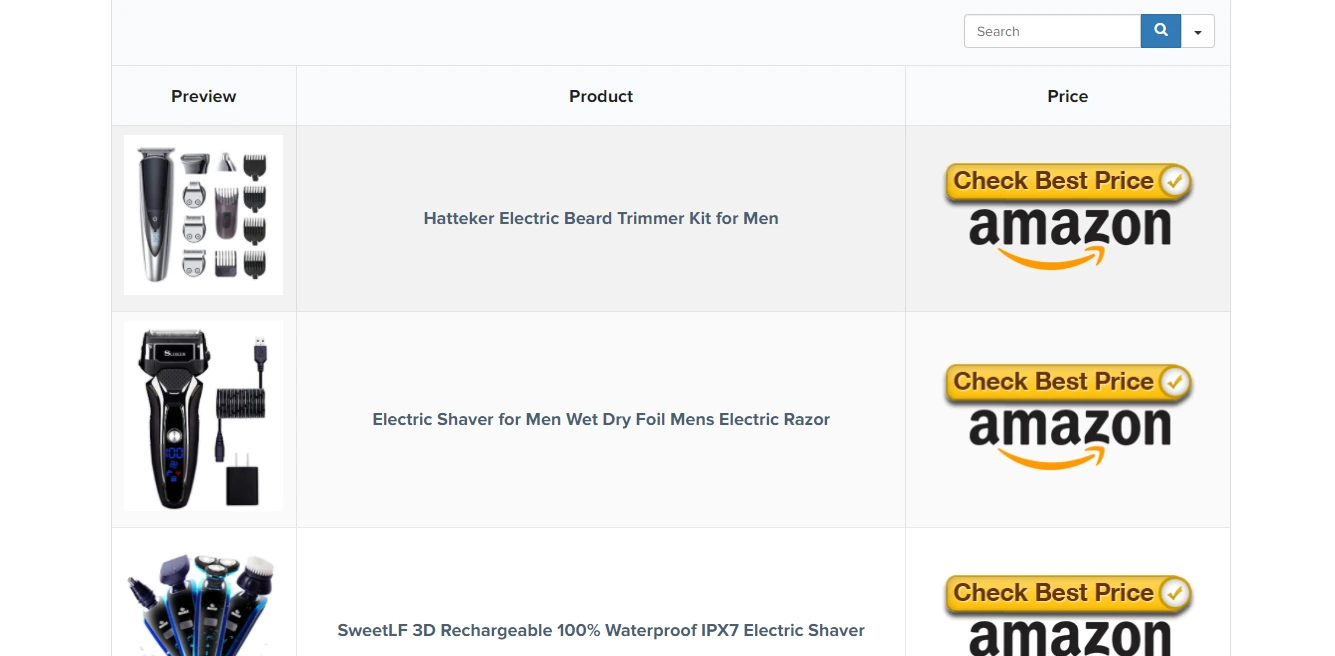Viewport: 1335px width, 656px height.
Task: Sort by the Product column header
Action: click(x=601, y=96)
